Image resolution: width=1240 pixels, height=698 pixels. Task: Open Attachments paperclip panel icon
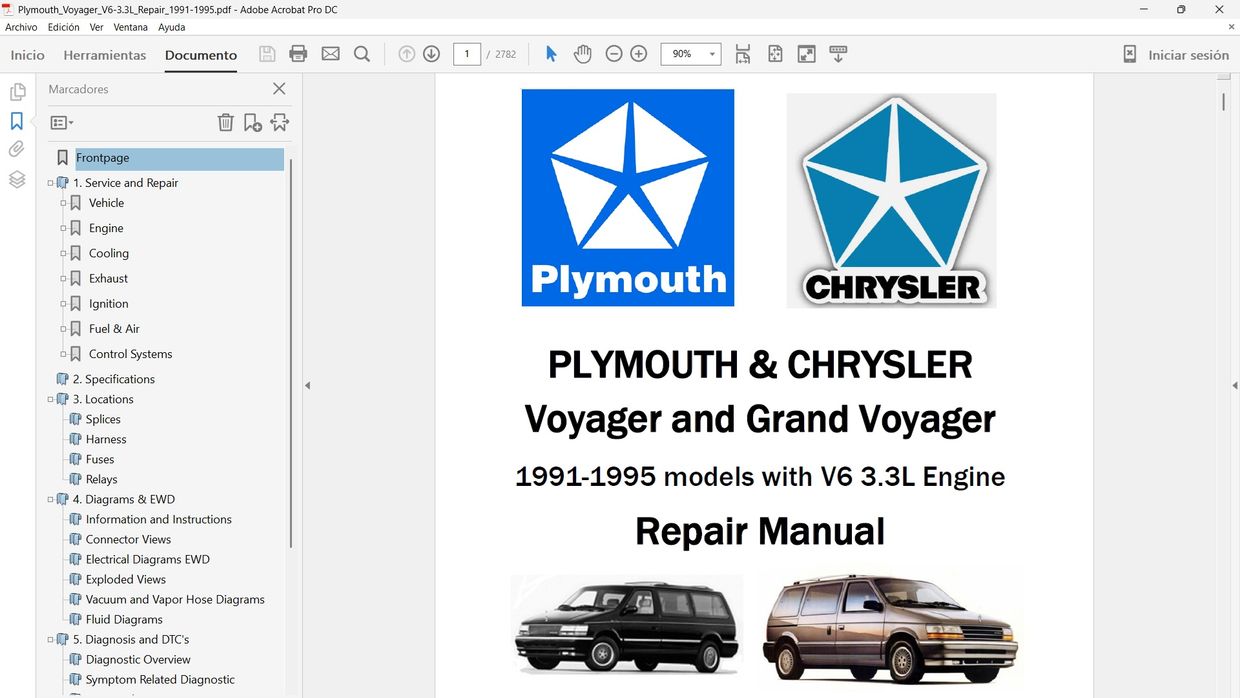(x=17, y=150)
